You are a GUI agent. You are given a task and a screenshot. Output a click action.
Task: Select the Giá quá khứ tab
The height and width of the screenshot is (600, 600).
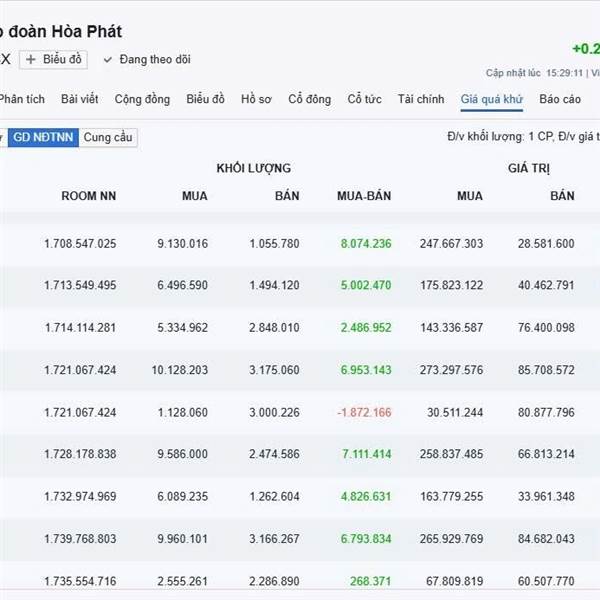(x=492, y=99)
